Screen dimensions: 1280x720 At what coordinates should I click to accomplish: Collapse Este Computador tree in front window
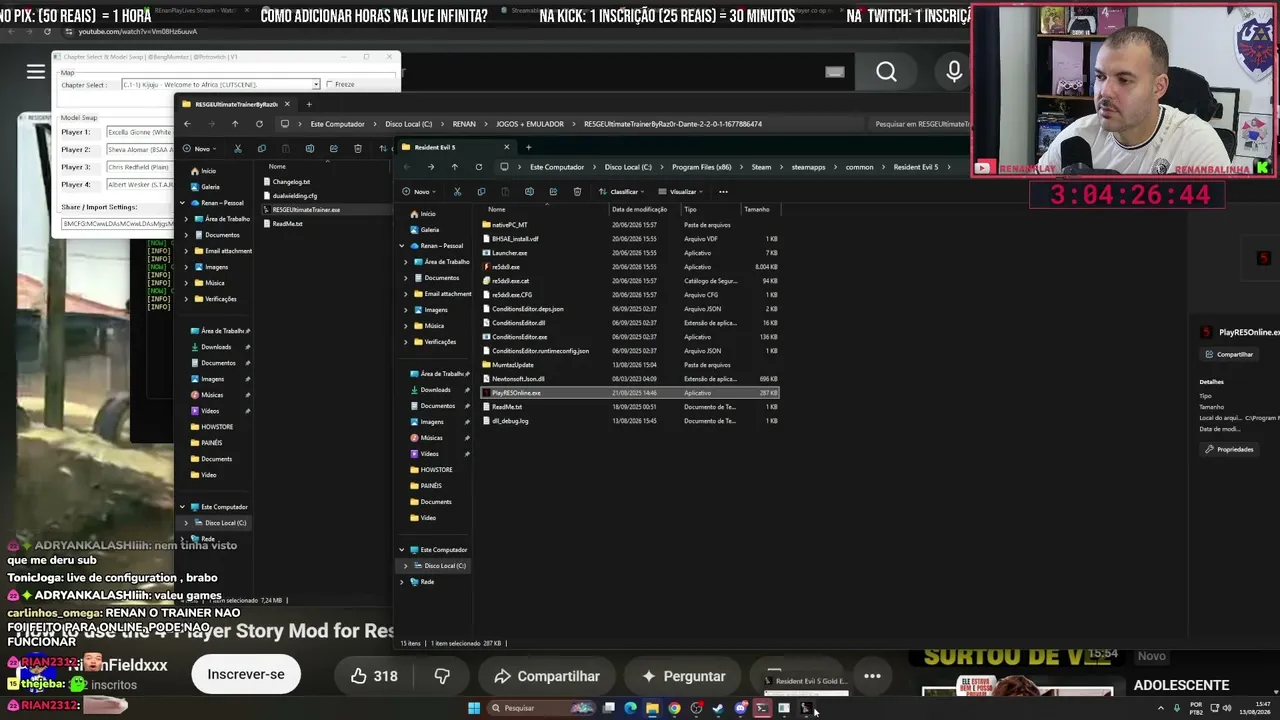(402, 550)
